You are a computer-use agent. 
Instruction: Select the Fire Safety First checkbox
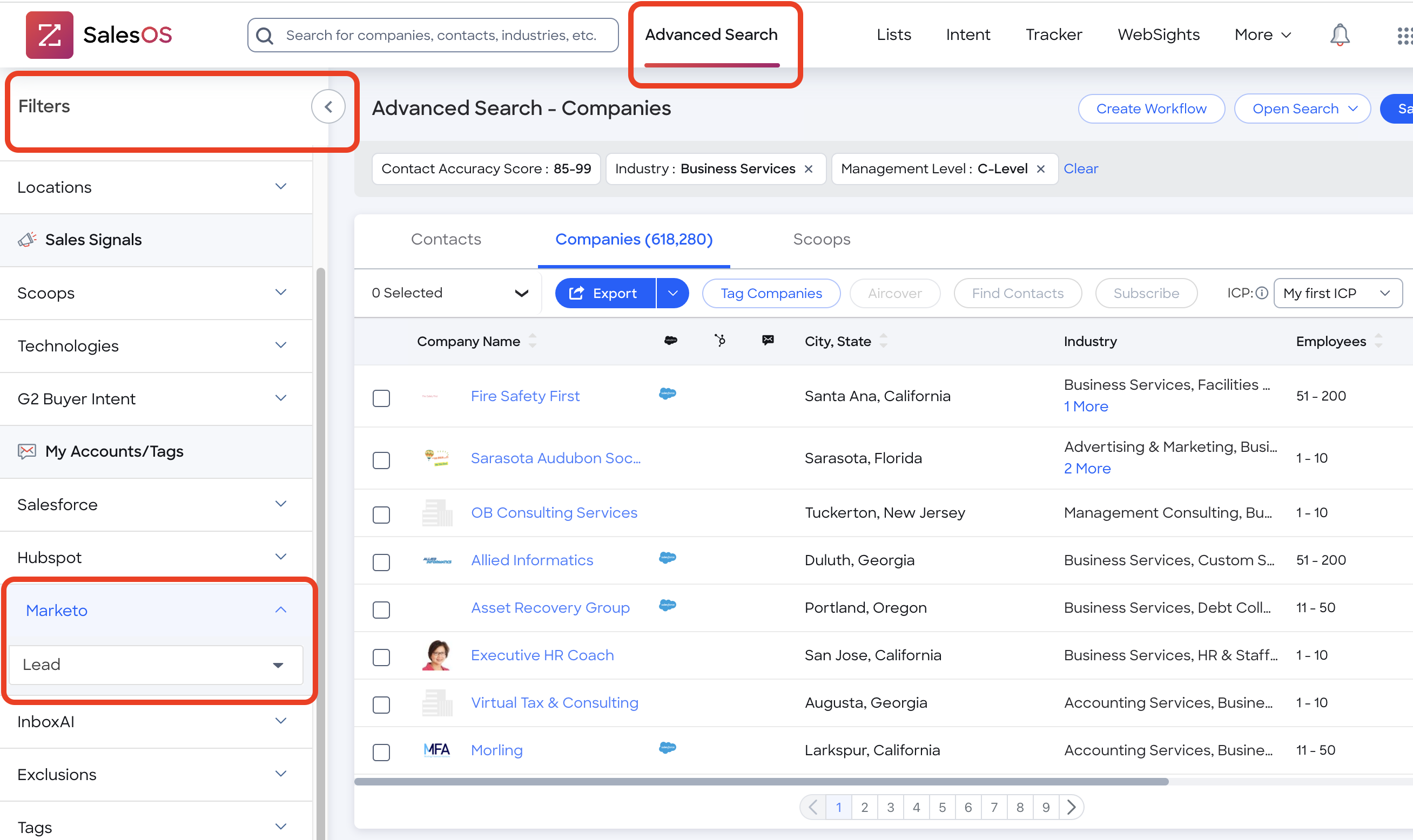(x=381, y=398)
